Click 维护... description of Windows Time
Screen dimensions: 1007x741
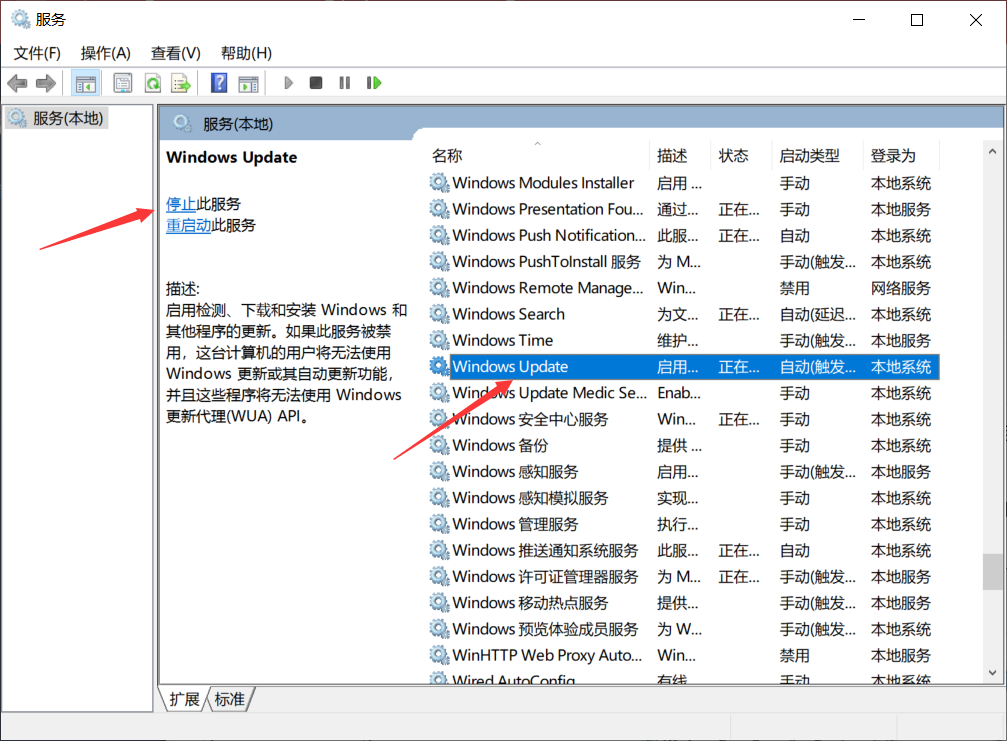click(x=678, y=341)
